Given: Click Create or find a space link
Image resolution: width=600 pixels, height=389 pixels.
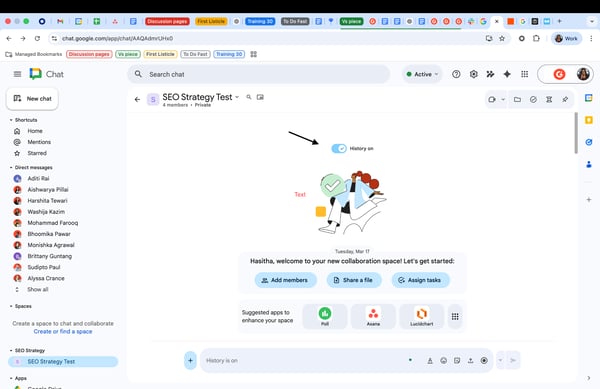Looking at the screenshot, I should (x=63, y=332).
